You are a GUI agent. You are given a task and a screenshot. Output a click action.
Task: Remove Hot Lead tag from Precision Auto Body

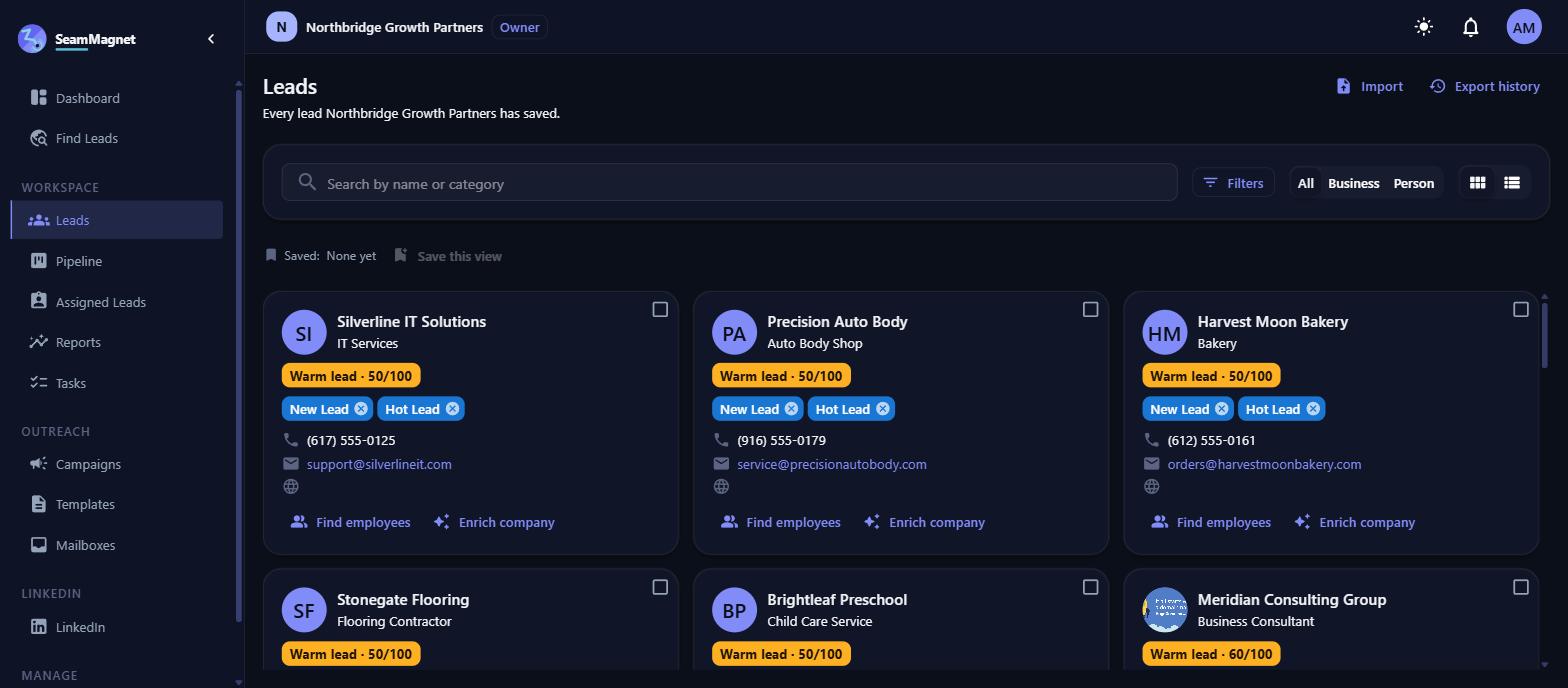(x=883, y=409)
